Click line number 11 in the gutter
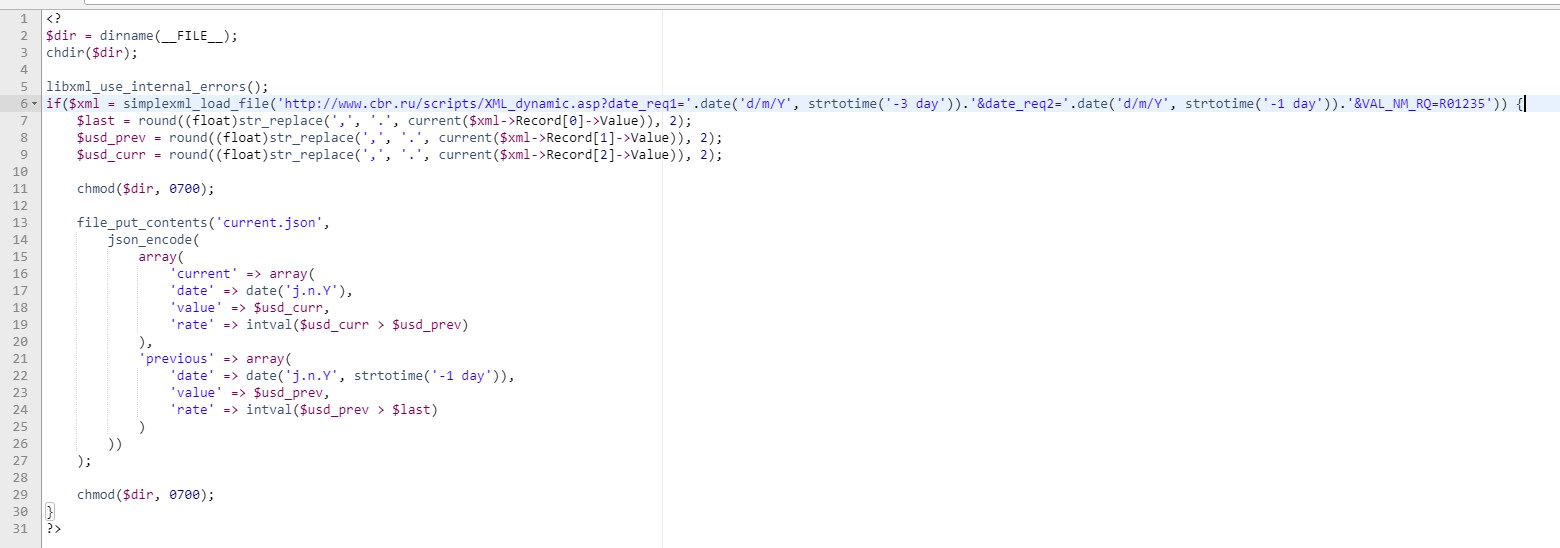The height and width of the screenshot is (548, 1560). (19, 188)
